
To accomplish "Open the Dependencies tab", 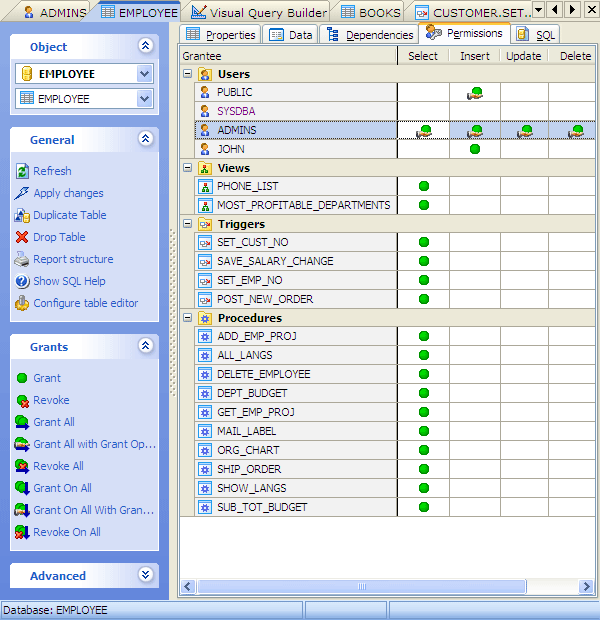I will coord(370,35).
